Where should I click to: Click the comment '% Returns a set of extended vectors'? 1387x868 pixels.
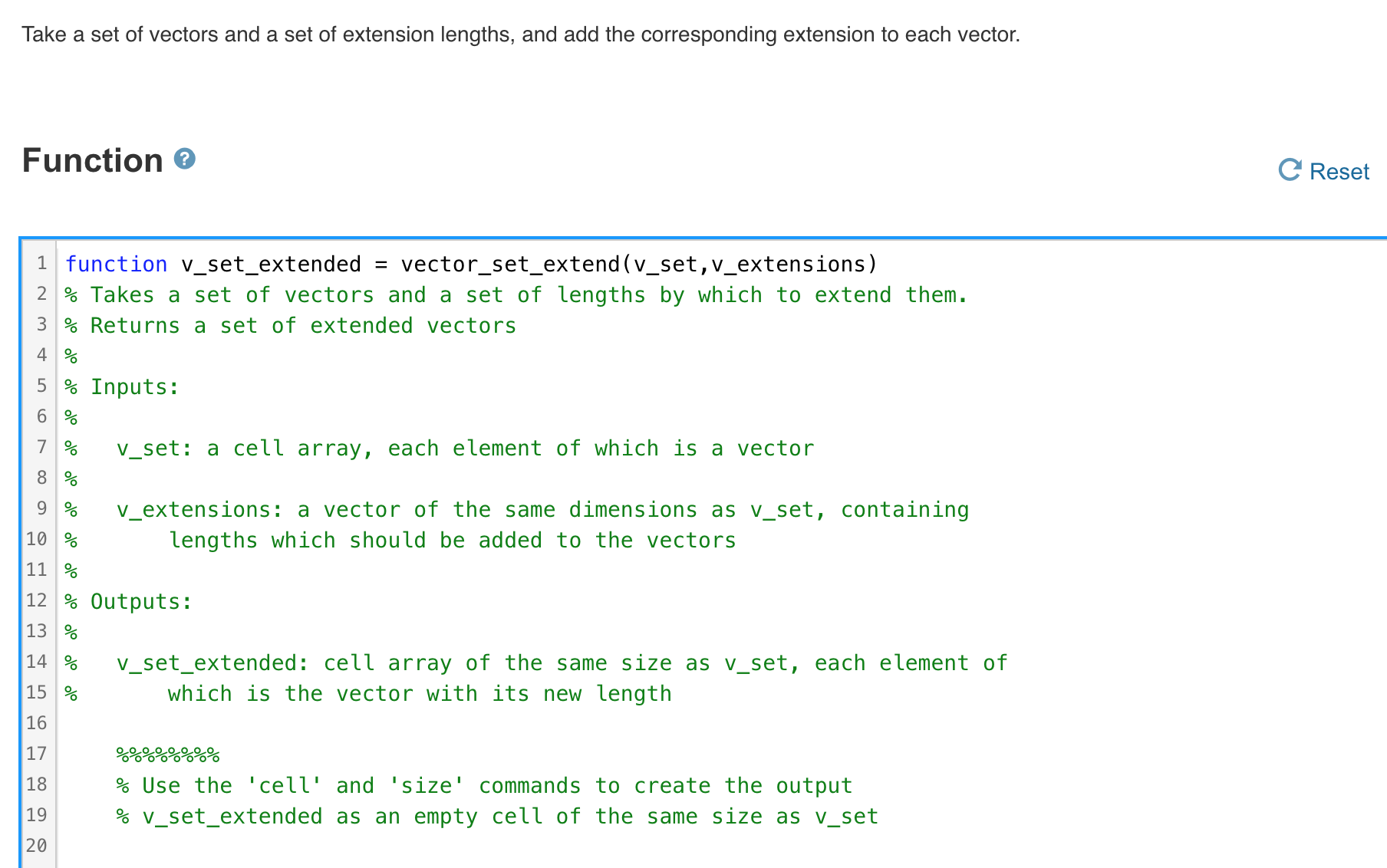290,325
